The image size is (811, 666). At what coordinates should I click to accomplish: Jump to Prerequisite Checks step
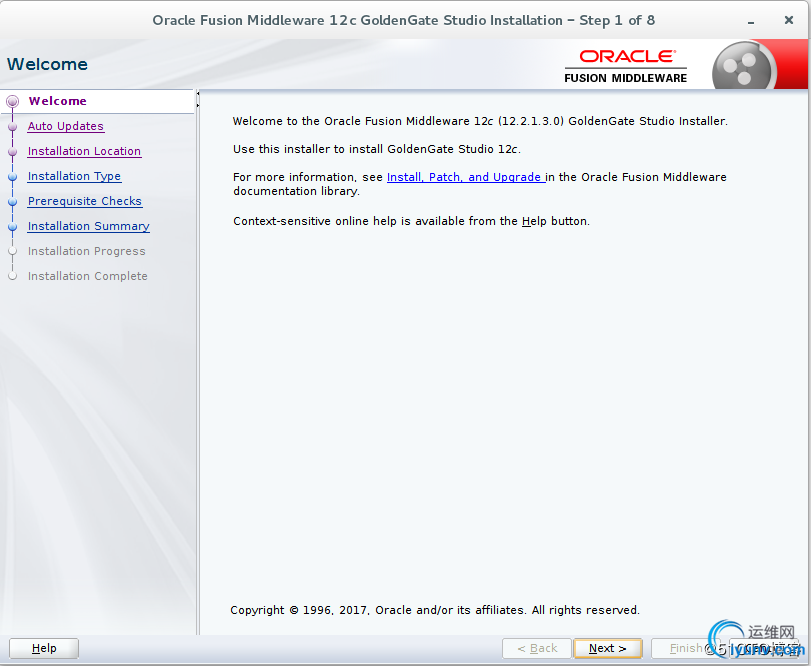click(85, 201)
